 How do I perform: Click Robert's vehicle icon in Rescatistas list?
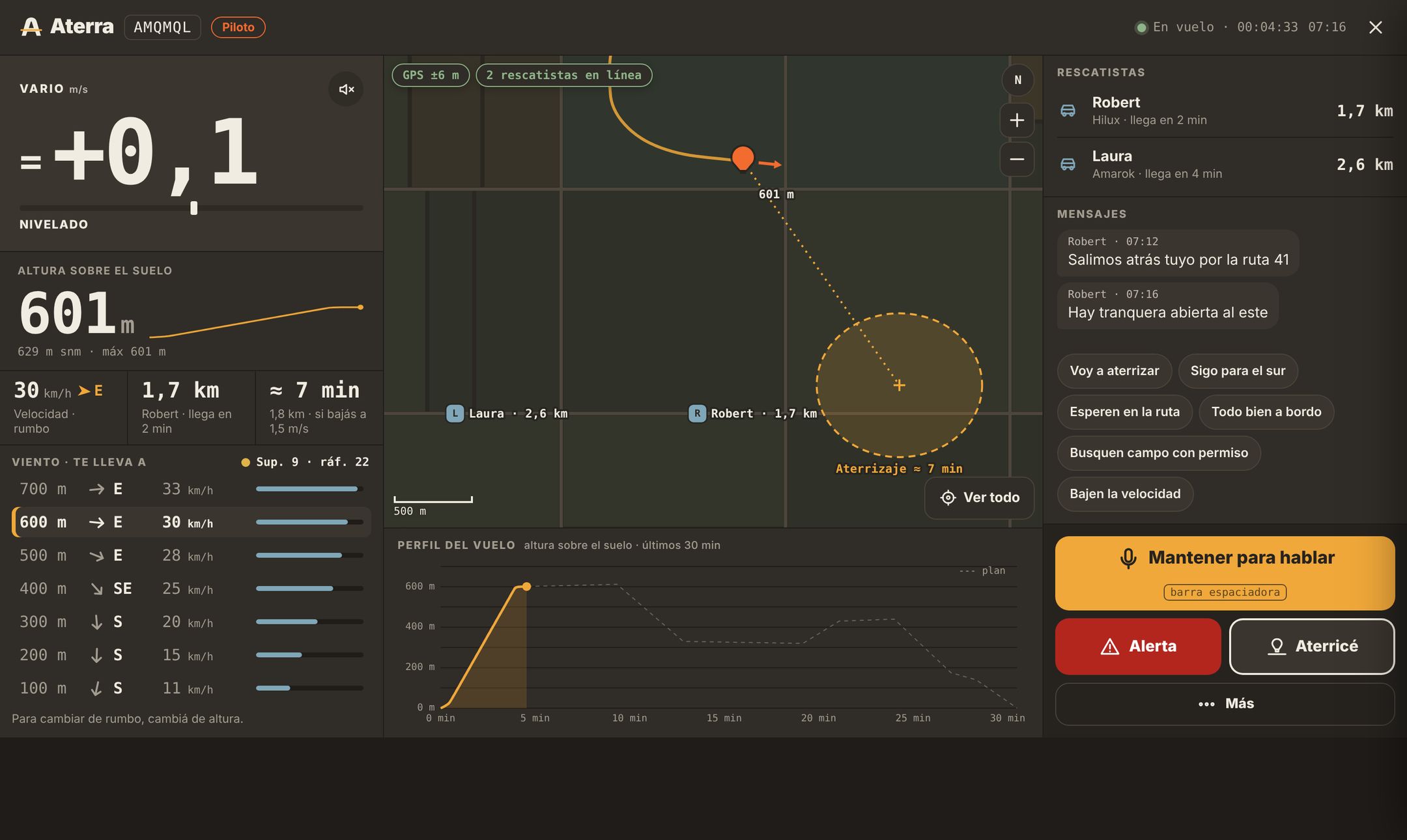[x=1068, y=111]
